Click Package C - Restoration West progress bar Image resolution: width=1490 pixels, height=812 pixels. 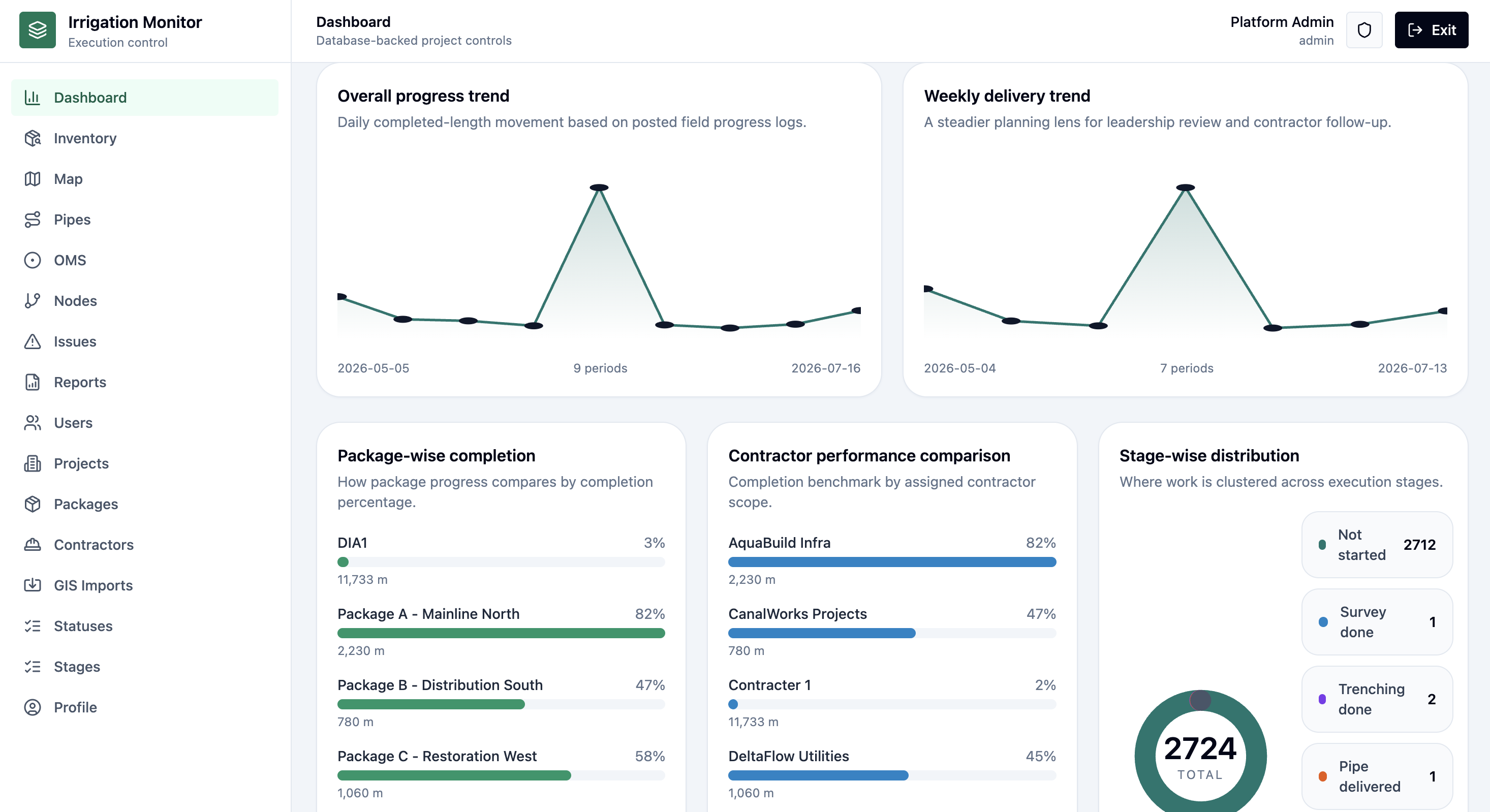pyautogui.click(x=501, y=775)
